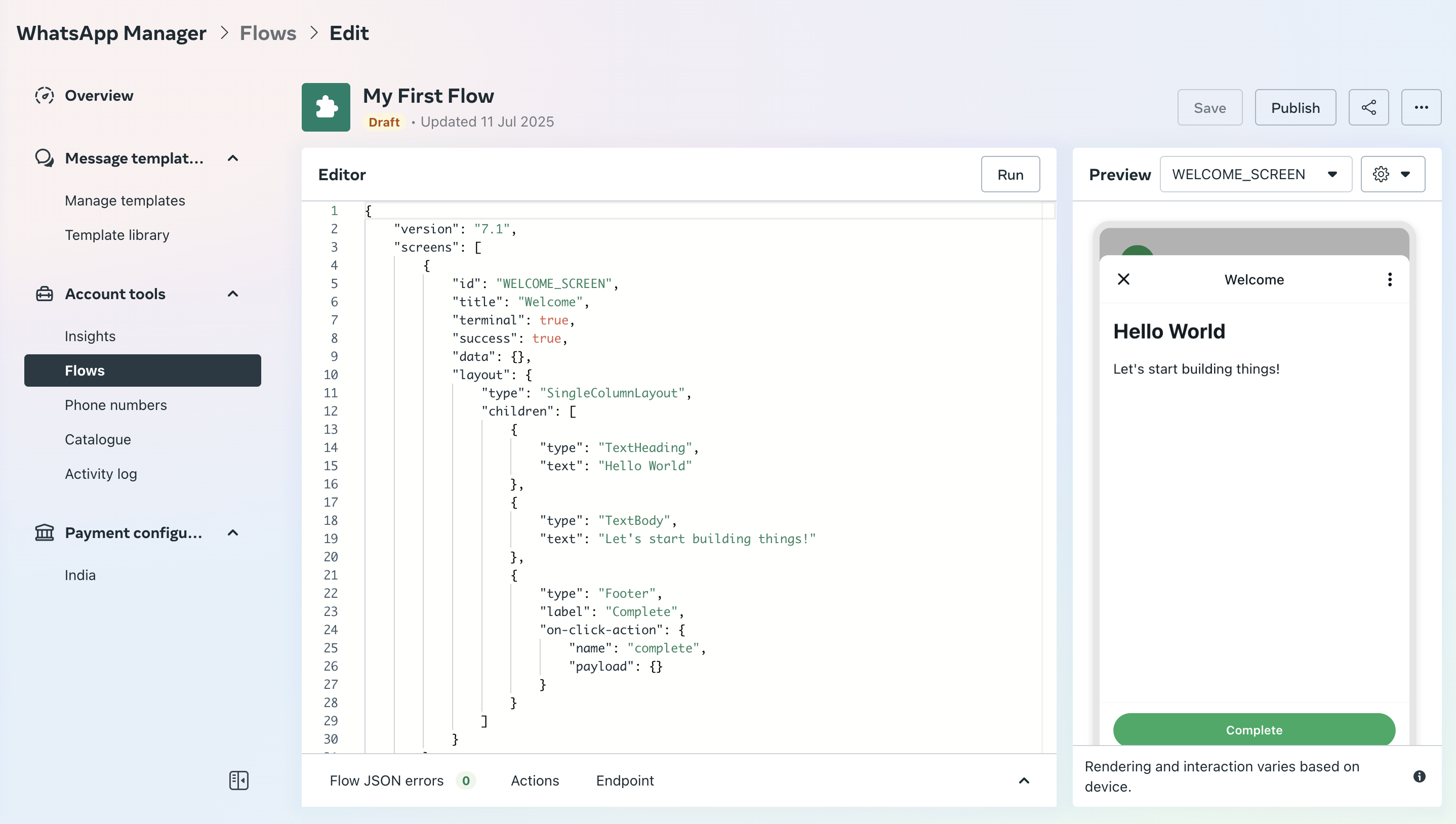Click the info icon beside rendering note

(1419, 776)
